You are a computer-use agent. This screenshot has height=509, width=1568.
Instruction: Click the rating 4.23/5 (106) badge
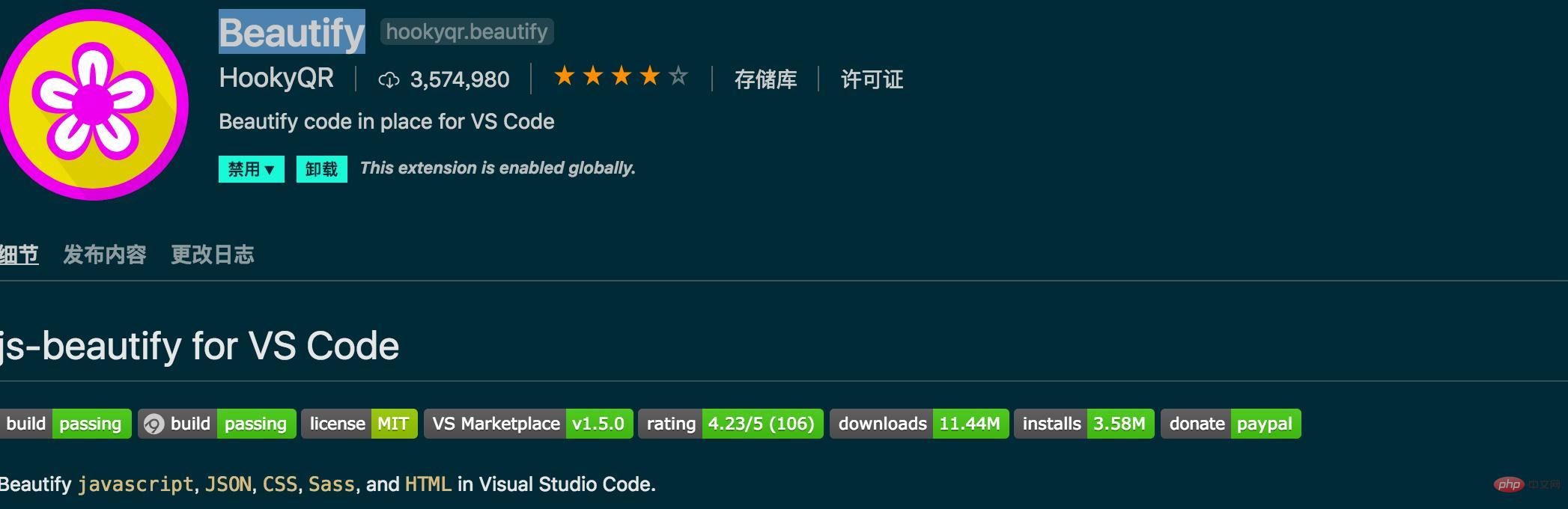pos(731,424)
